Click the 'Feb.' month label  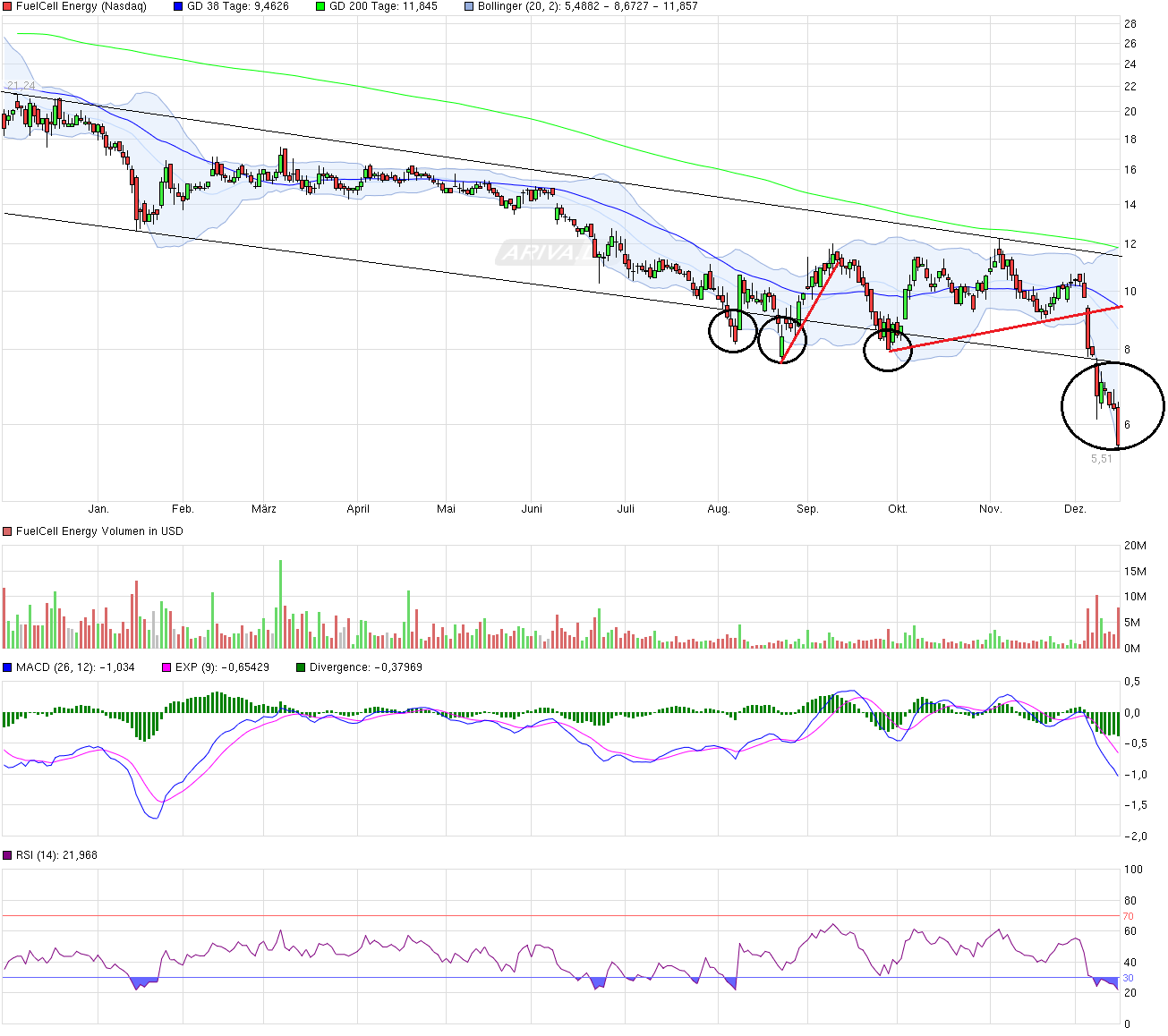click(x=183, y=509)
